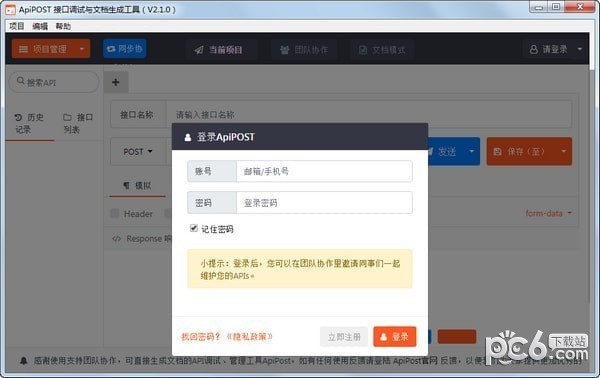Viewport: 600px width, 378px height.
Task: Toggle the 记住密码 checkbox
Action: tap(194, 228)
